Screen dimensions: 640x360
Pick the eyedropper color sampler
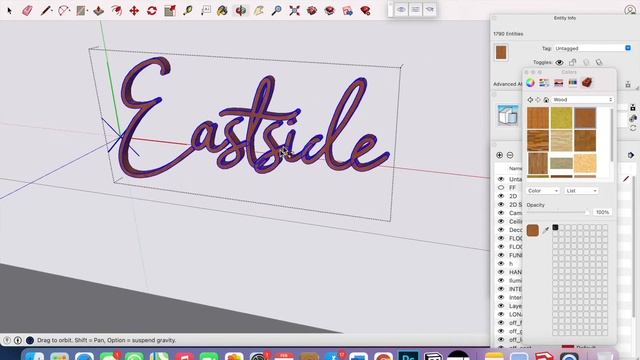point(546,230)
